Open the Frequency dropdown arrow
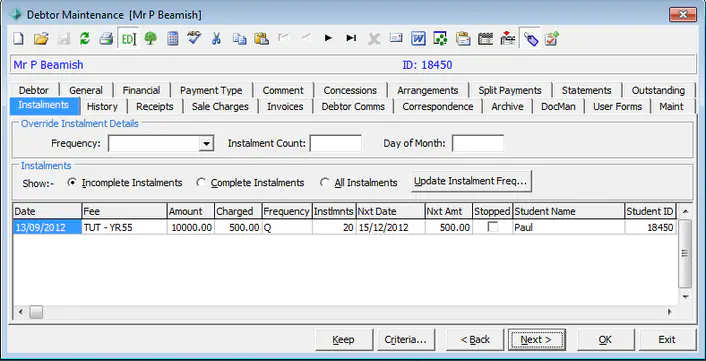 (206, 144)
